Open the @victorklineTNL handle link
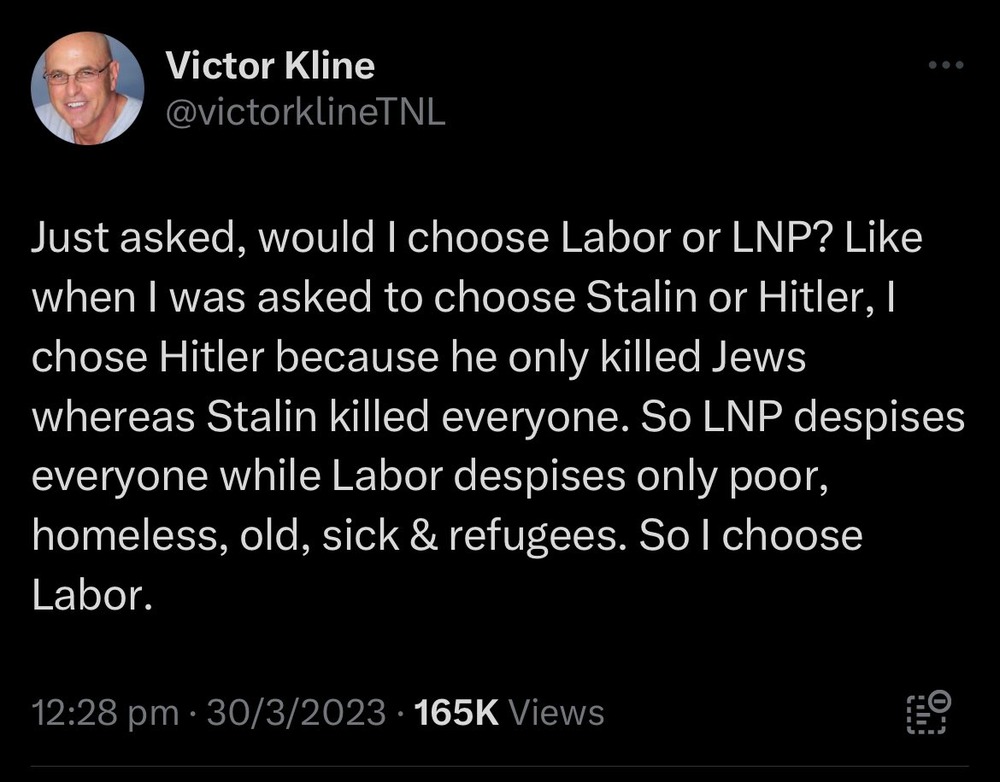 pyautogui.click(x=304, y=113)
